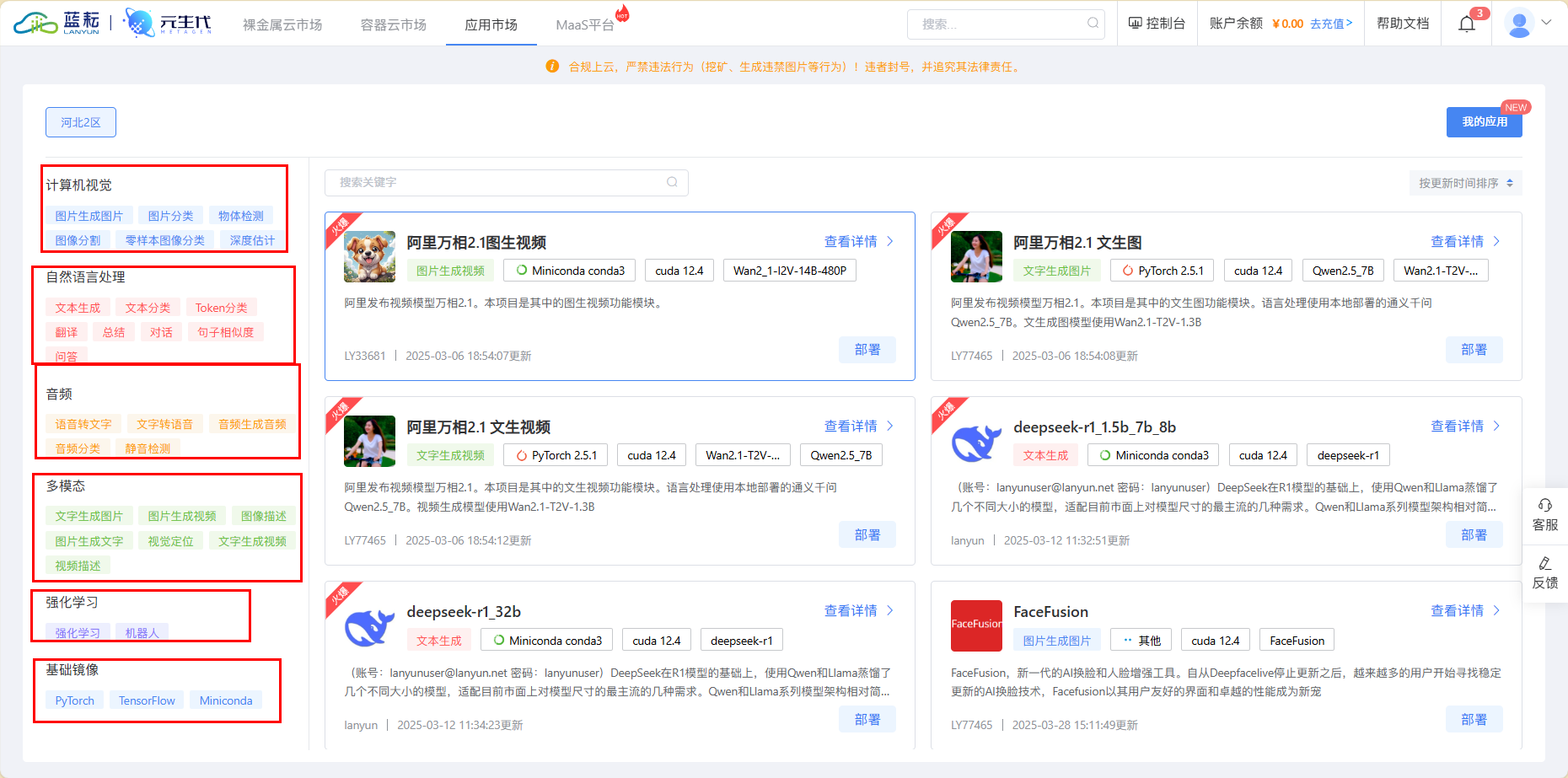The image size is (1568, 778).
Task: Click the Metagen 元生代 logo
Action: (x=168, y=23)
